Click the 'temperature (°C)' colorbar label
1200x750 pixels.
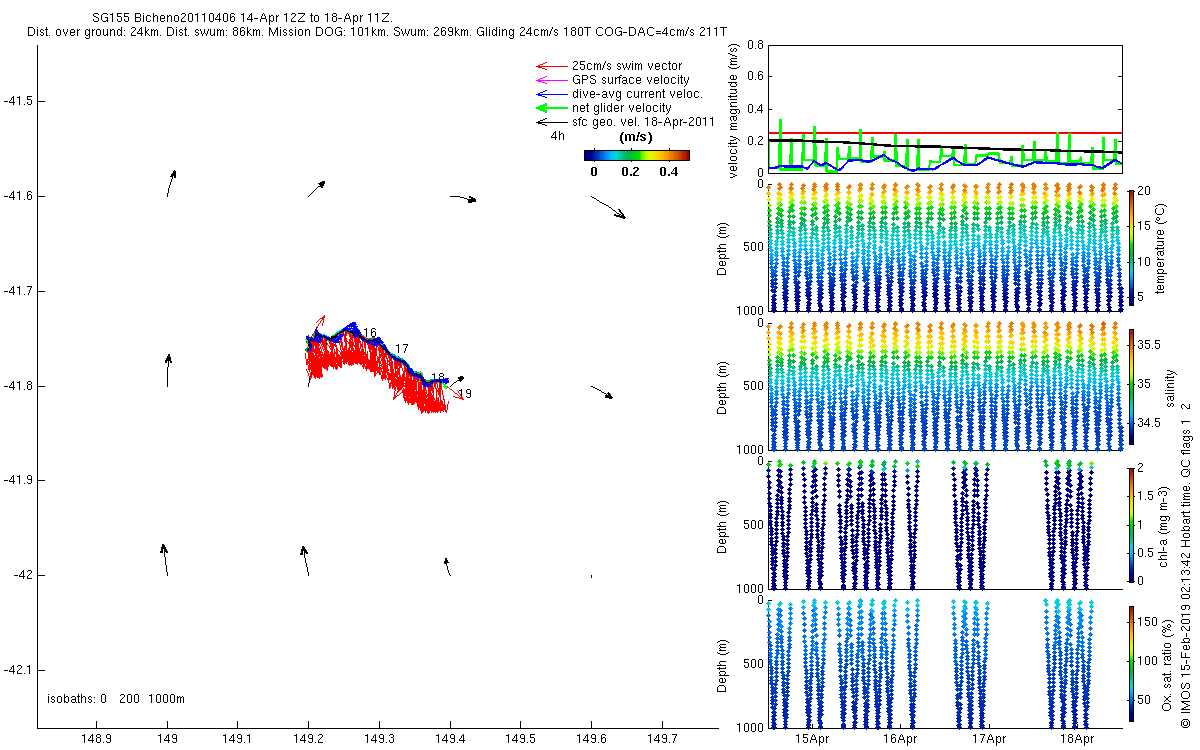(x=1162, y=250)
